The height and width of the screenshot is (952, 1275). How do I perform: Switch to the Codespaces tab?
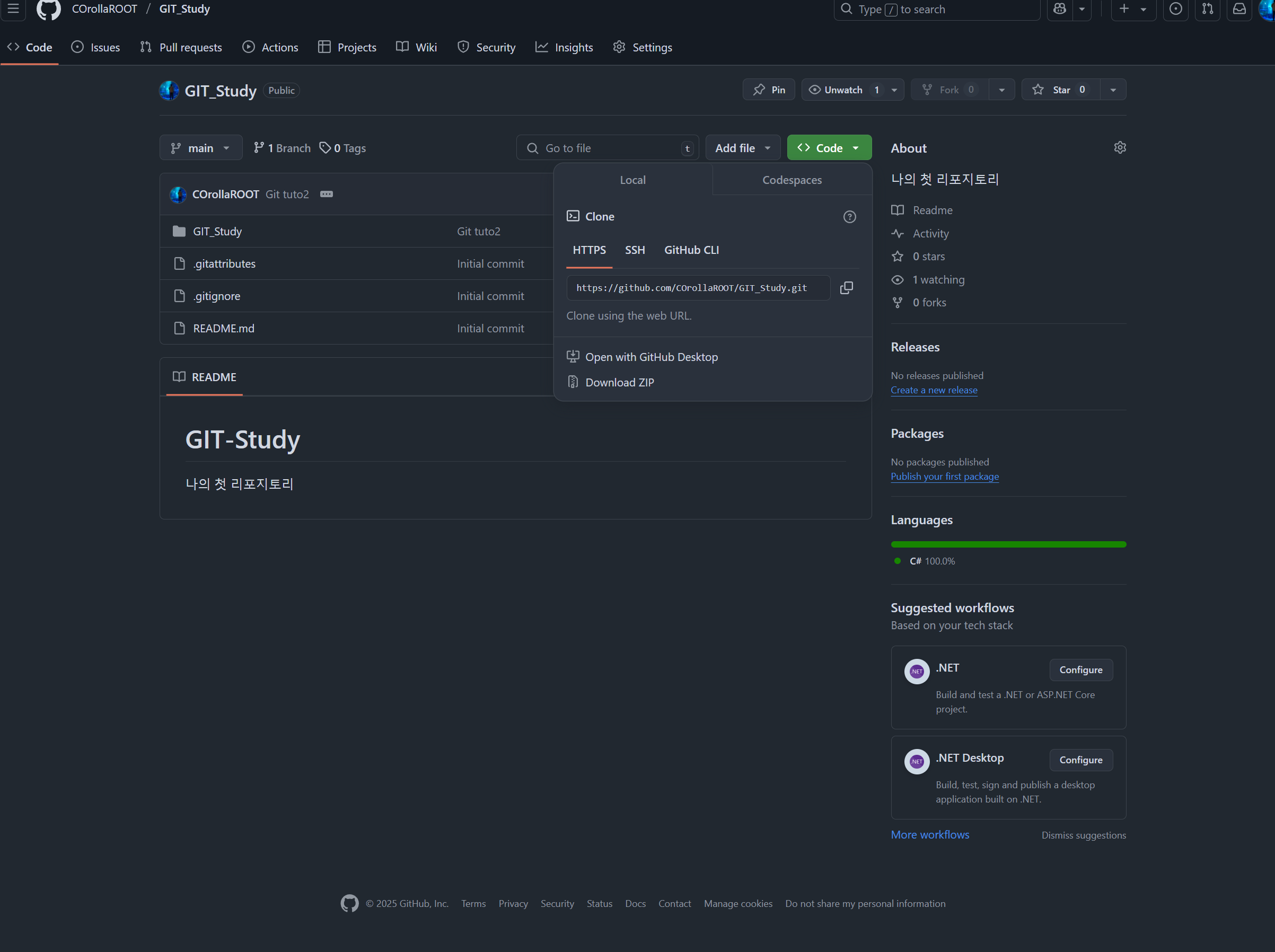point(792,180)
